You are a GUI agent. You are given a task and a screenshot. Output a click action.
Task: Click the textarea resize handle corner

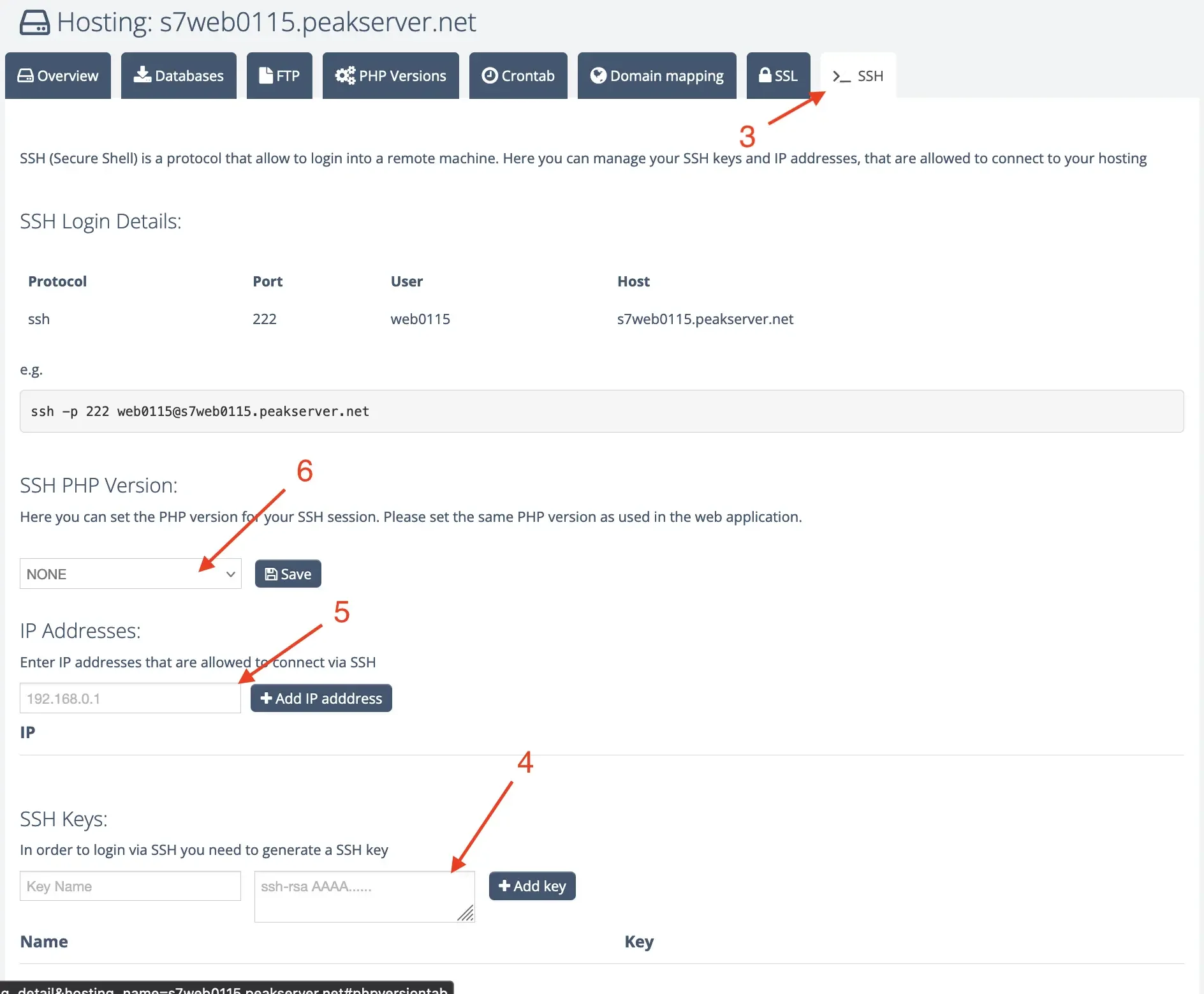click(x=466, y=914)
